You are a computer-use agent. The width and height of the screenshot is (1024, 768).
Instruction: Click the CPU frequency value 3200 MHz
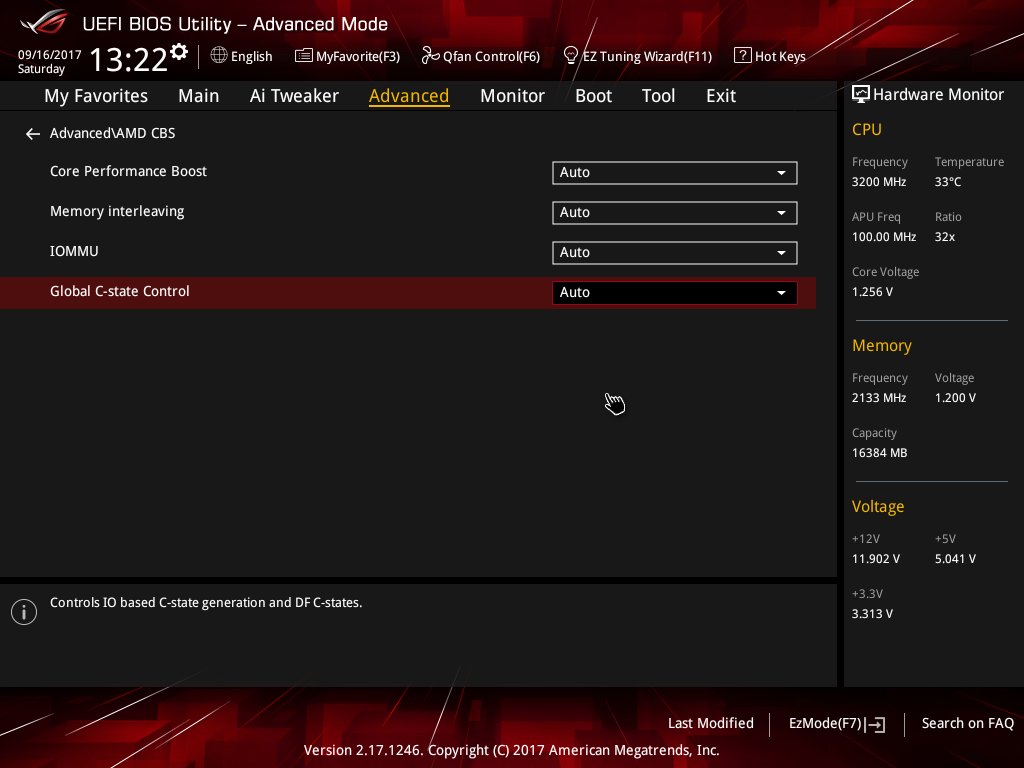pos(878,182)
